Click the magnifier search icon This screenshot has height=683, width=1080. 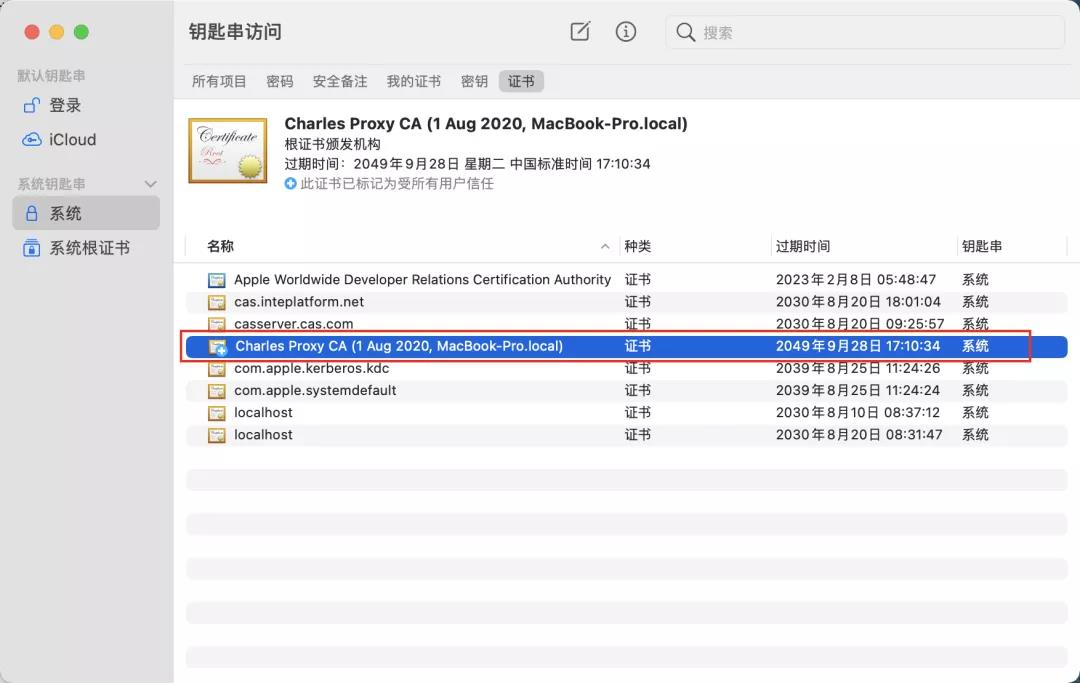tap(685, 32)
